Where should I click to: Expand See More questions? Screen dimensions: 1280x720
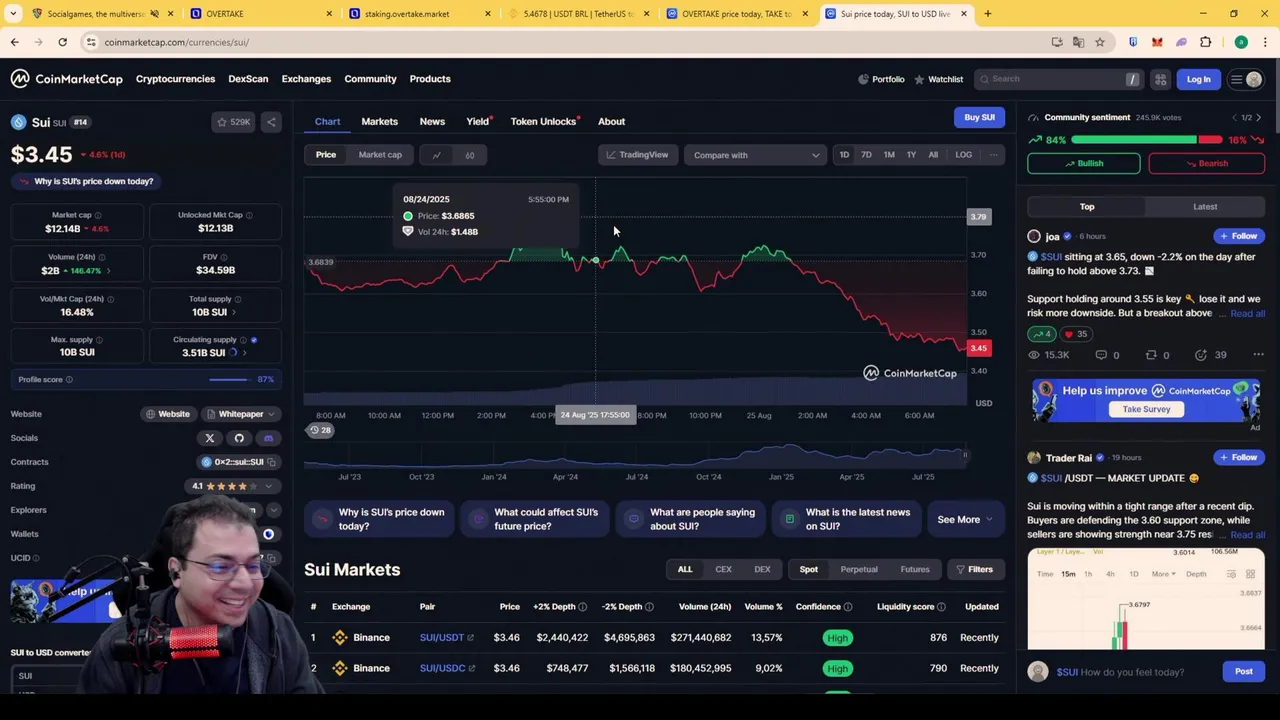coord(965,520)
